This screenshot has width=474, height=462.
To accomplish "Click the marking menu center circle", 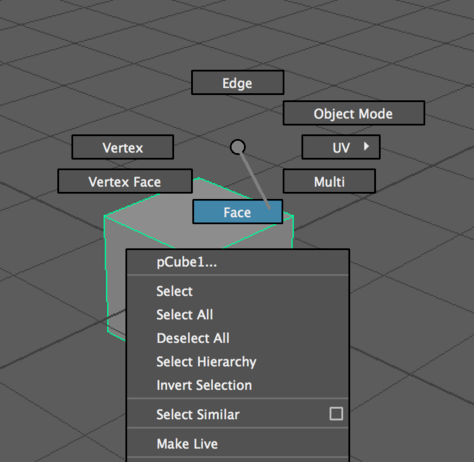I will [x=238, y=147].
